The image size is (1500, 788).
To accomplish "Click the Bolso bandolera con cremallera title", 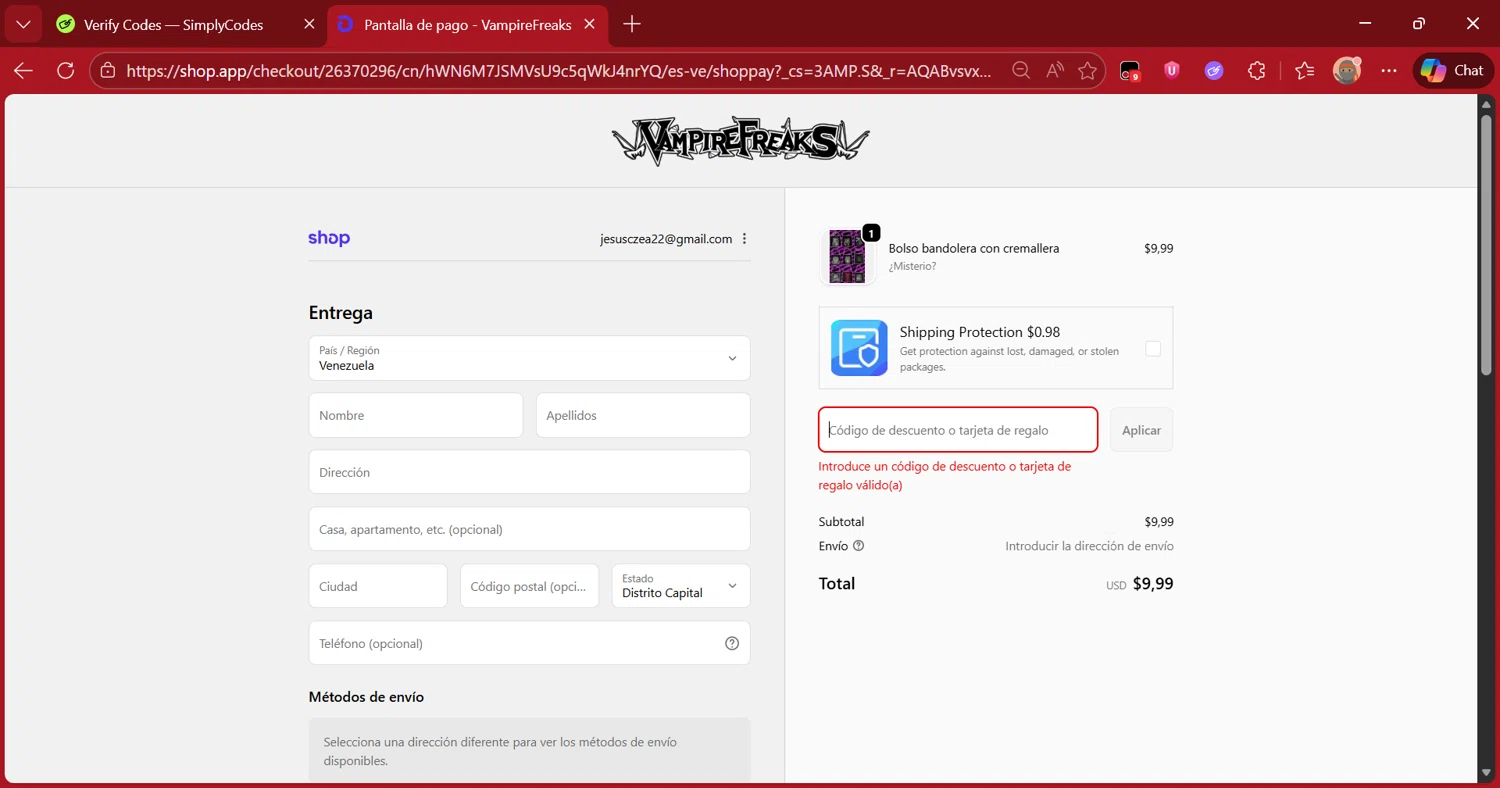I will click(974, 248).
